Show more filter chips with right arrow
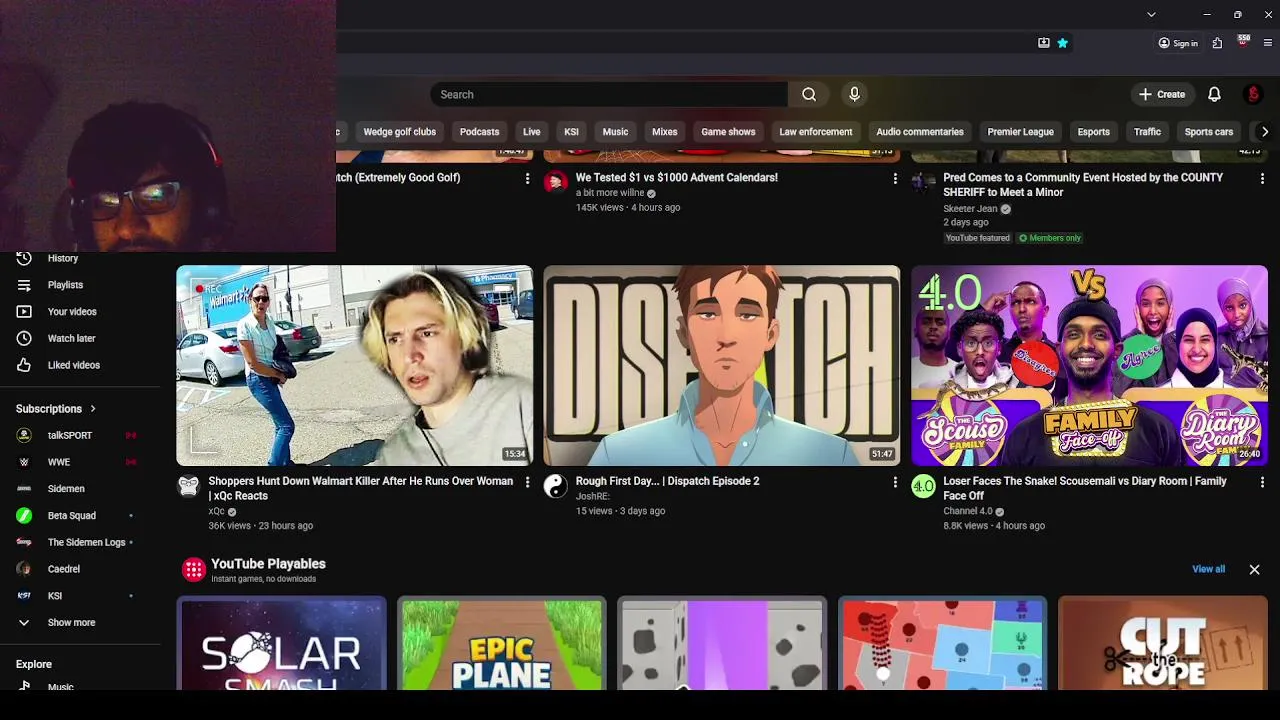 1264,132
